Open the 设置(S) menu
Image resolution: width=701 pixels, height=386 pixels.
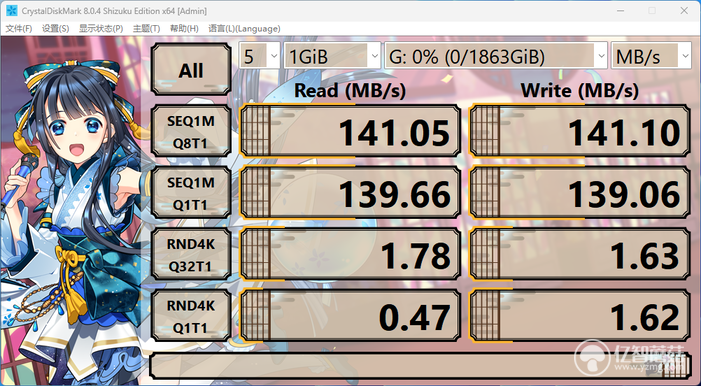point(55,29)
